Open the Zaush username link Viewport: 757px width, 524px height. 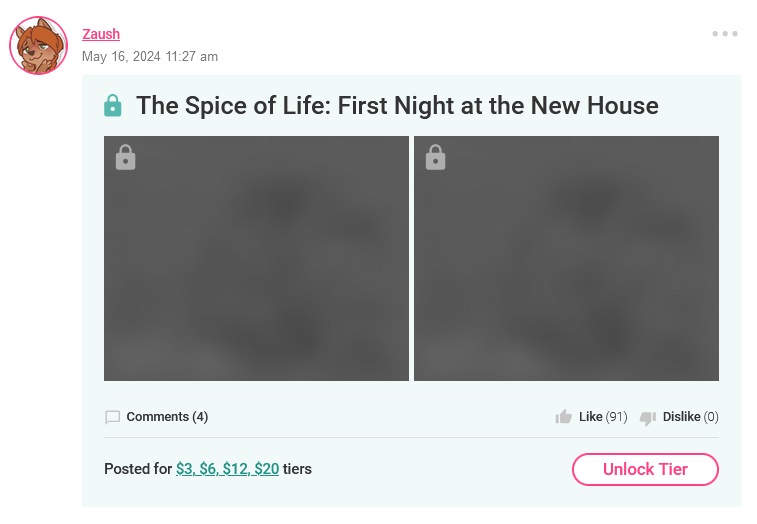pos(100,34)
